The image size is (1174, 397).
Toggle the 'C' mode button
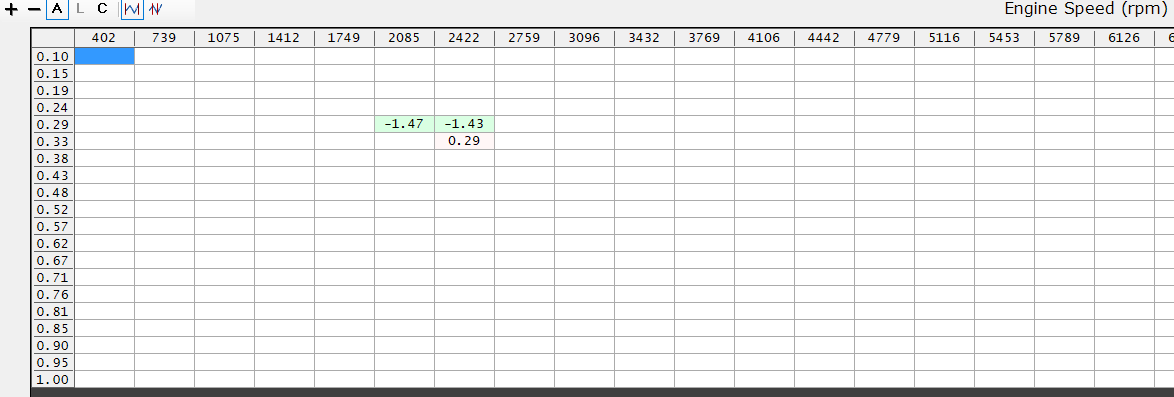pos(103,10)
